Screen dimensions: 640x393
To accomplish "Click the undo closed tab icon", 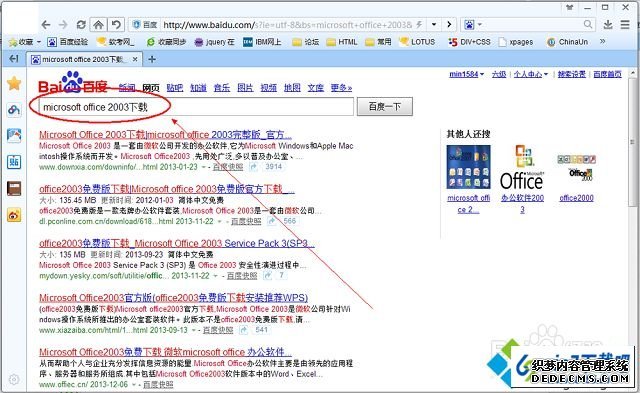I will click(116, 25).
